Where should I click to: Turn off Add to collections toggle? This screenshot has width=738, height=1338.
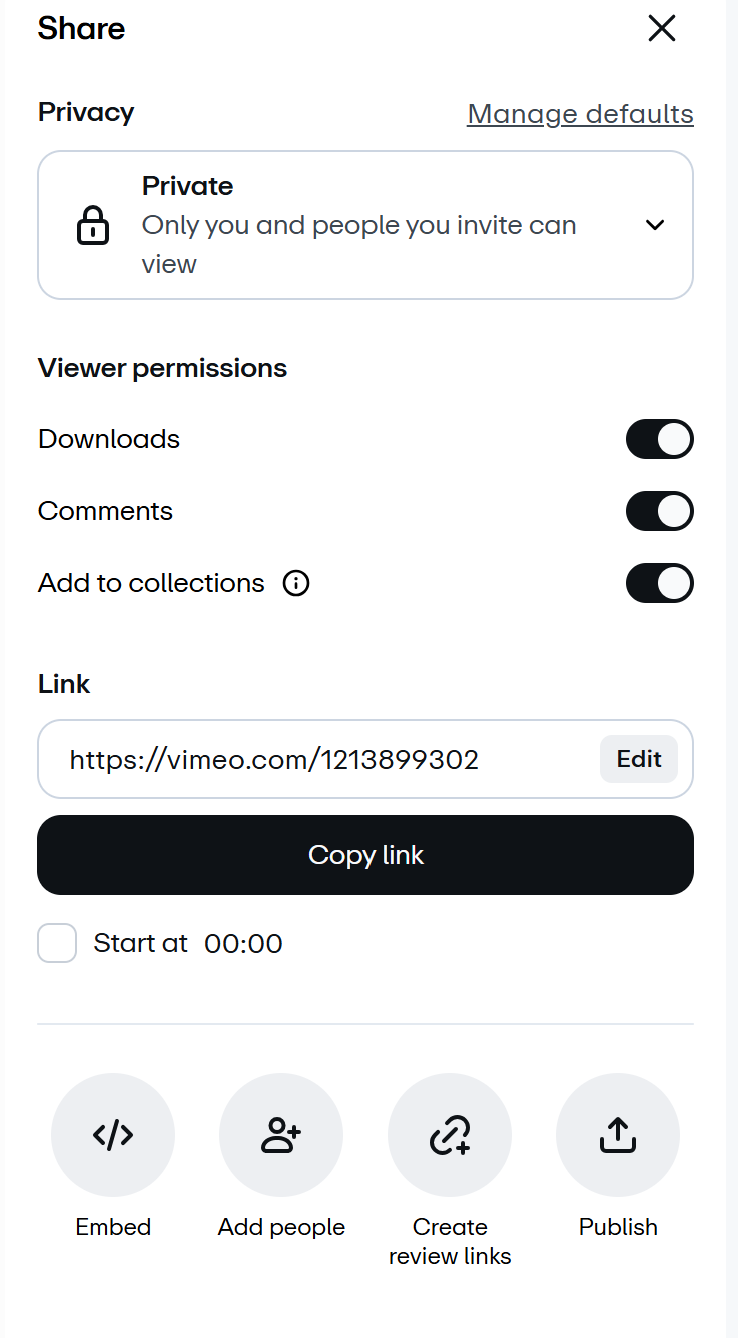click(x=660, y=583)
